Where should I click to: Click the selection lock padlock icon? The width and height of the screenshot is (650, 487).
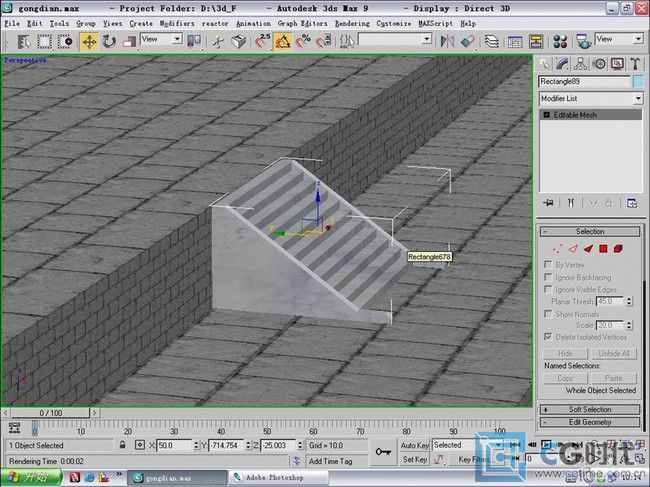123,445
